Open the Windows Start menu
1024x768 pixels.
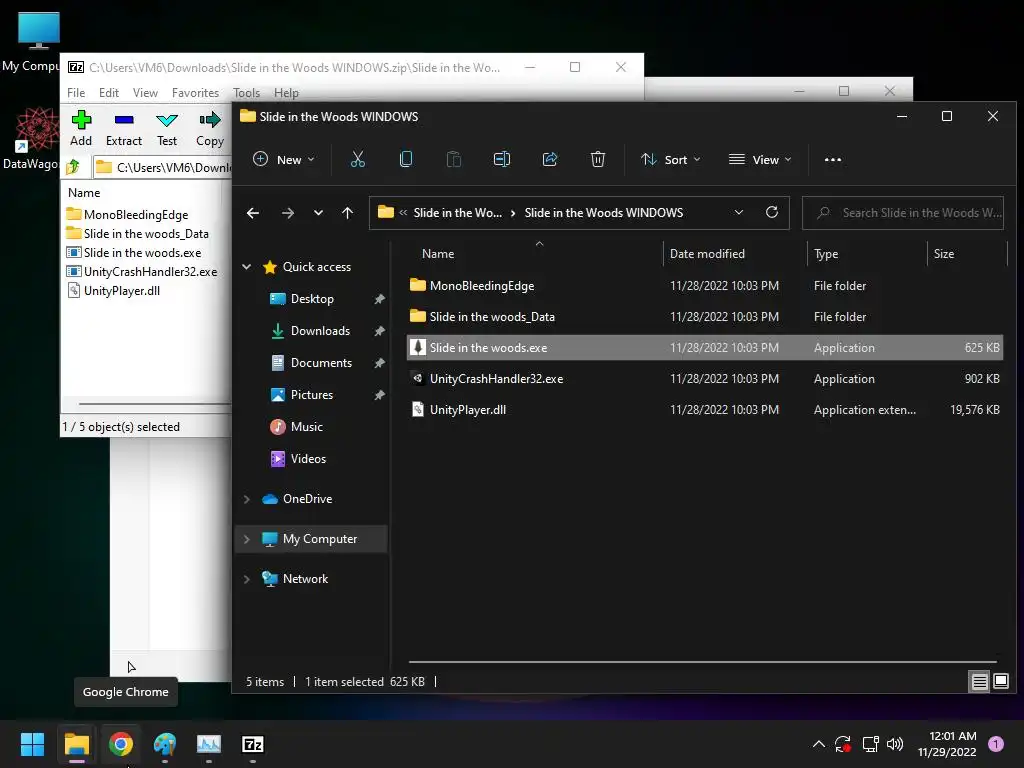tap(32, 744)
